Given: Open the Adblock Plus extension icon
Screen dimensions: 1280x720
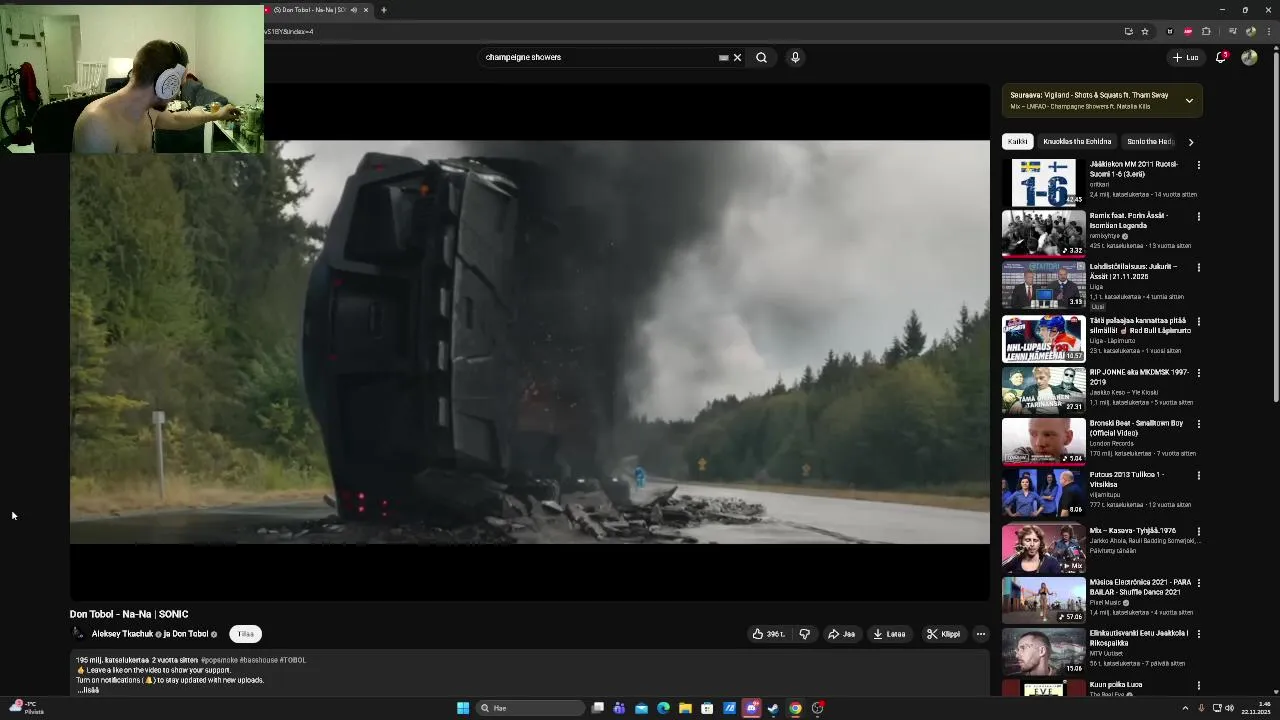Looking at the screenshot, I should tap(1188, 31).
